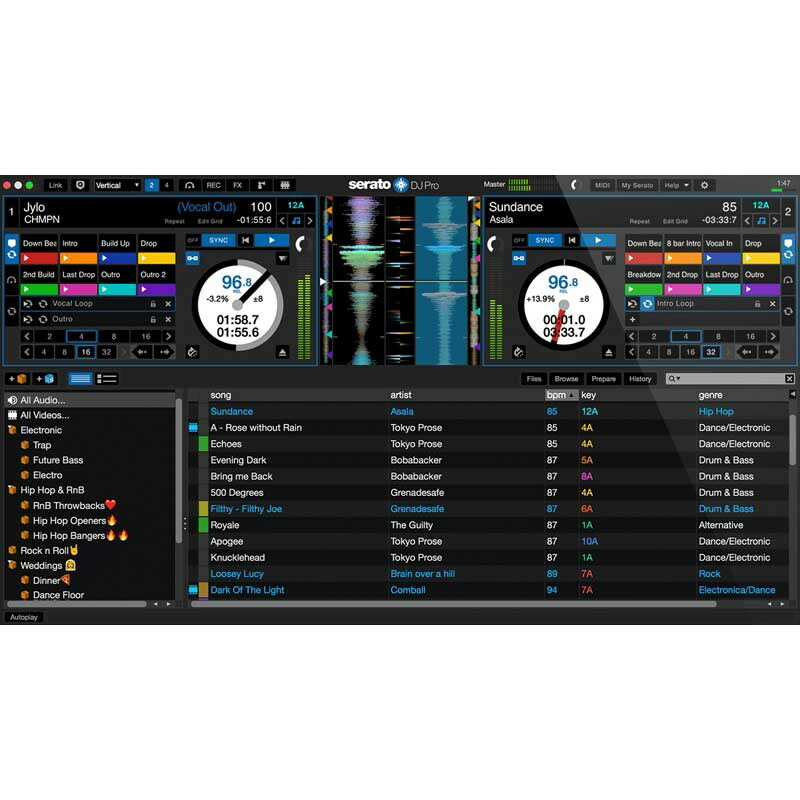Open the search field options dropdown
The height and width of the screenshot is (800, 800).
pos(677,379)
